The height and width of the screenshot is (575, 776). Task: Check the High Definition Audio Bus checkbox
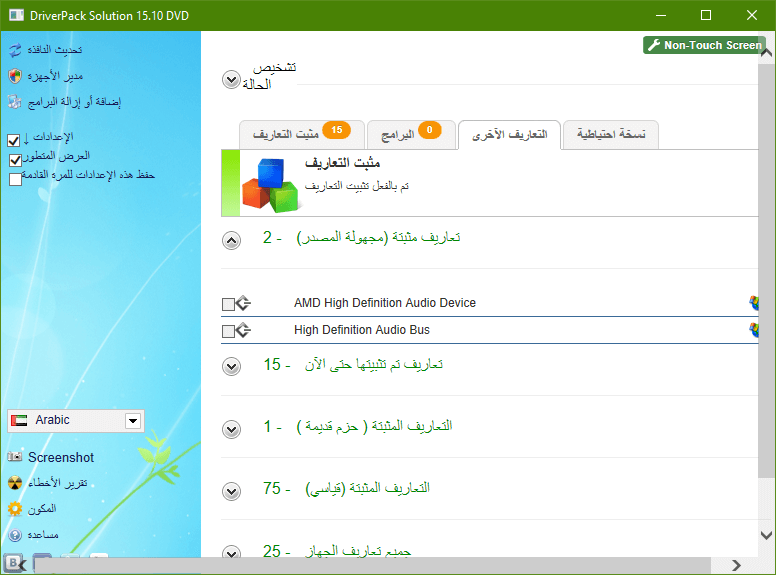click(228, 332)
